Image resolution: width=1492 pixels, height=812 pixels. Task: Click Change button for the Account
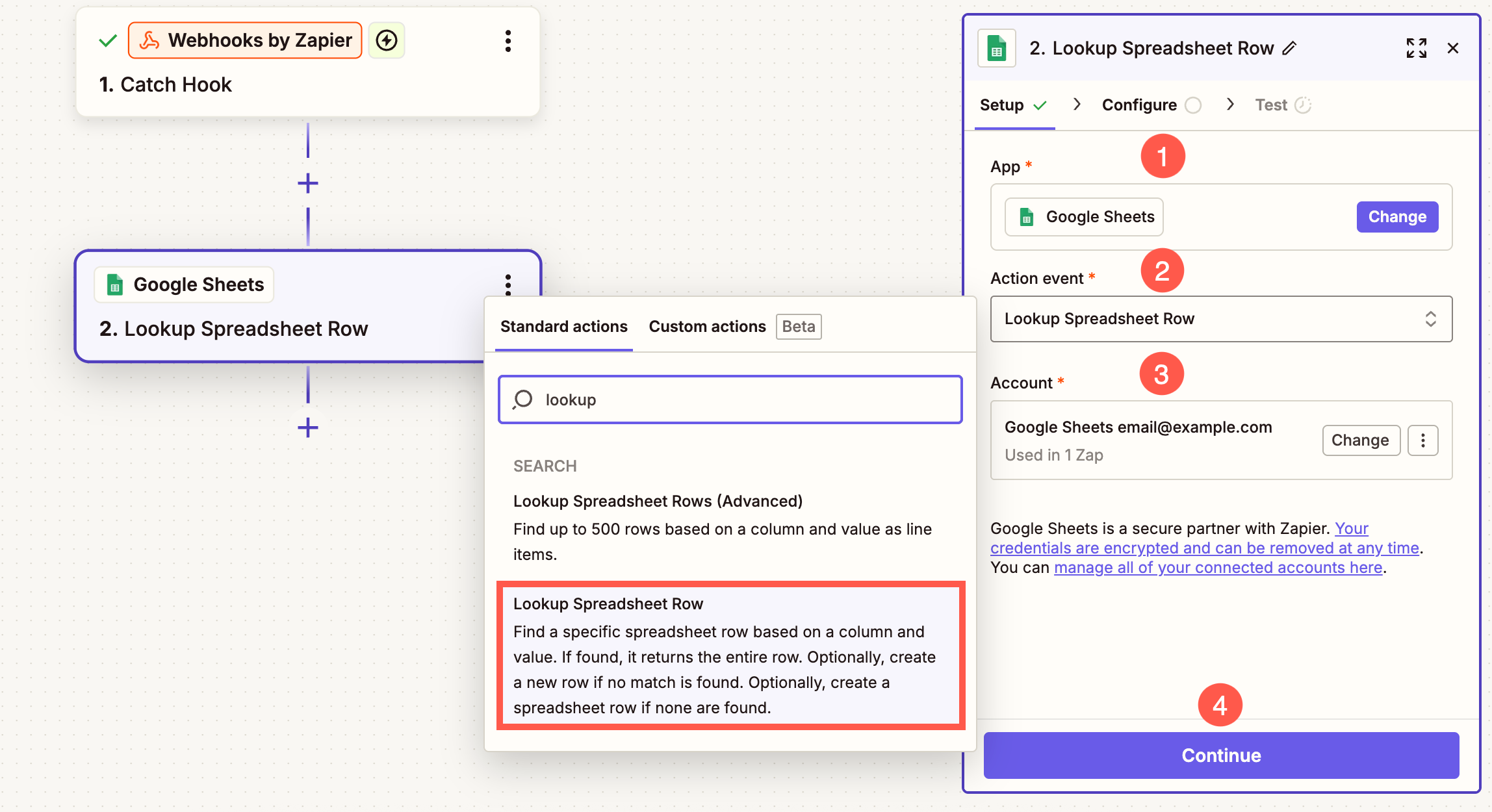point(1361,440)
